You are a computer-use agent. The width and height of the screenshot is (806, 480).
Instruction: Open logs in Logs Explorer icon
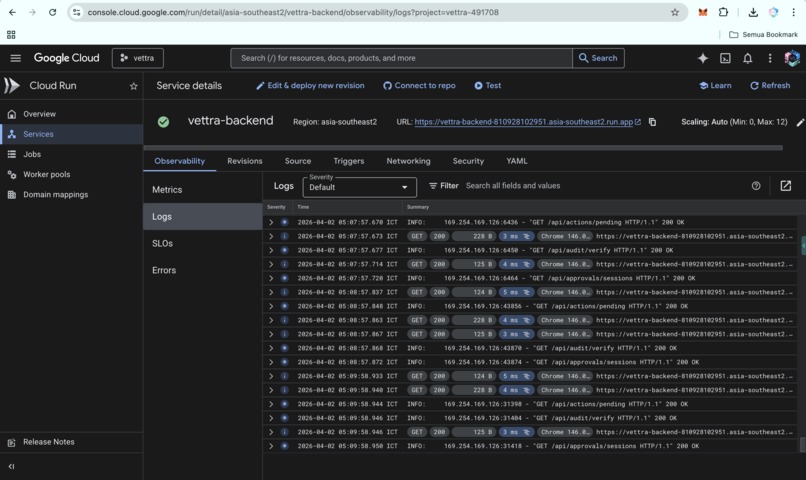pos(785,186)
